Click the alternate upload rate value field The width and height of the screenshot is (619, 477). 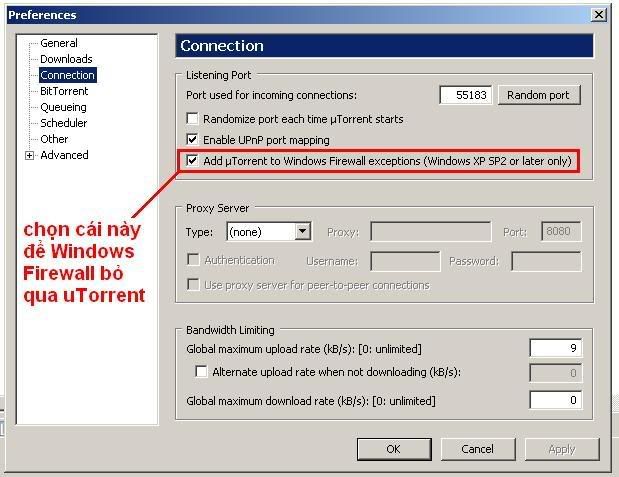(x=555, y=373)
